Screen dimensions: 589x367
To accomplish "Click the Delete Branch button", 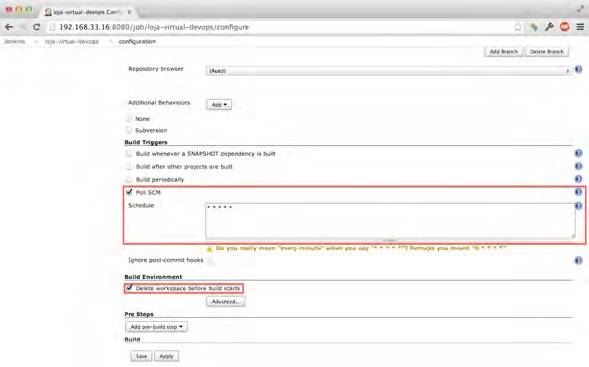I will tap(547, 51).
